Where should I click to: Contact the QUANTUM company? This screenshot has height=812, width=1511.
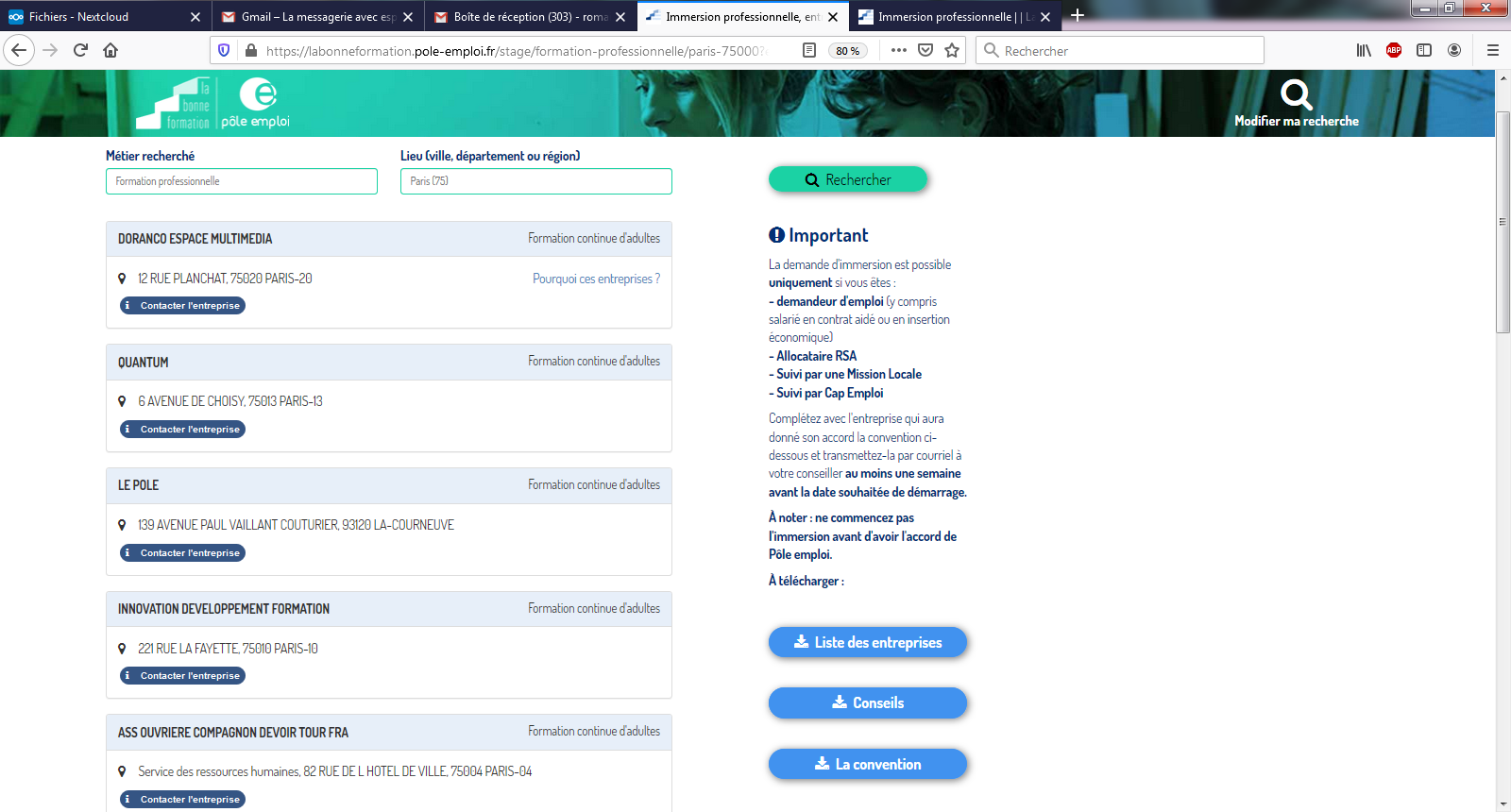click(182, 429)
